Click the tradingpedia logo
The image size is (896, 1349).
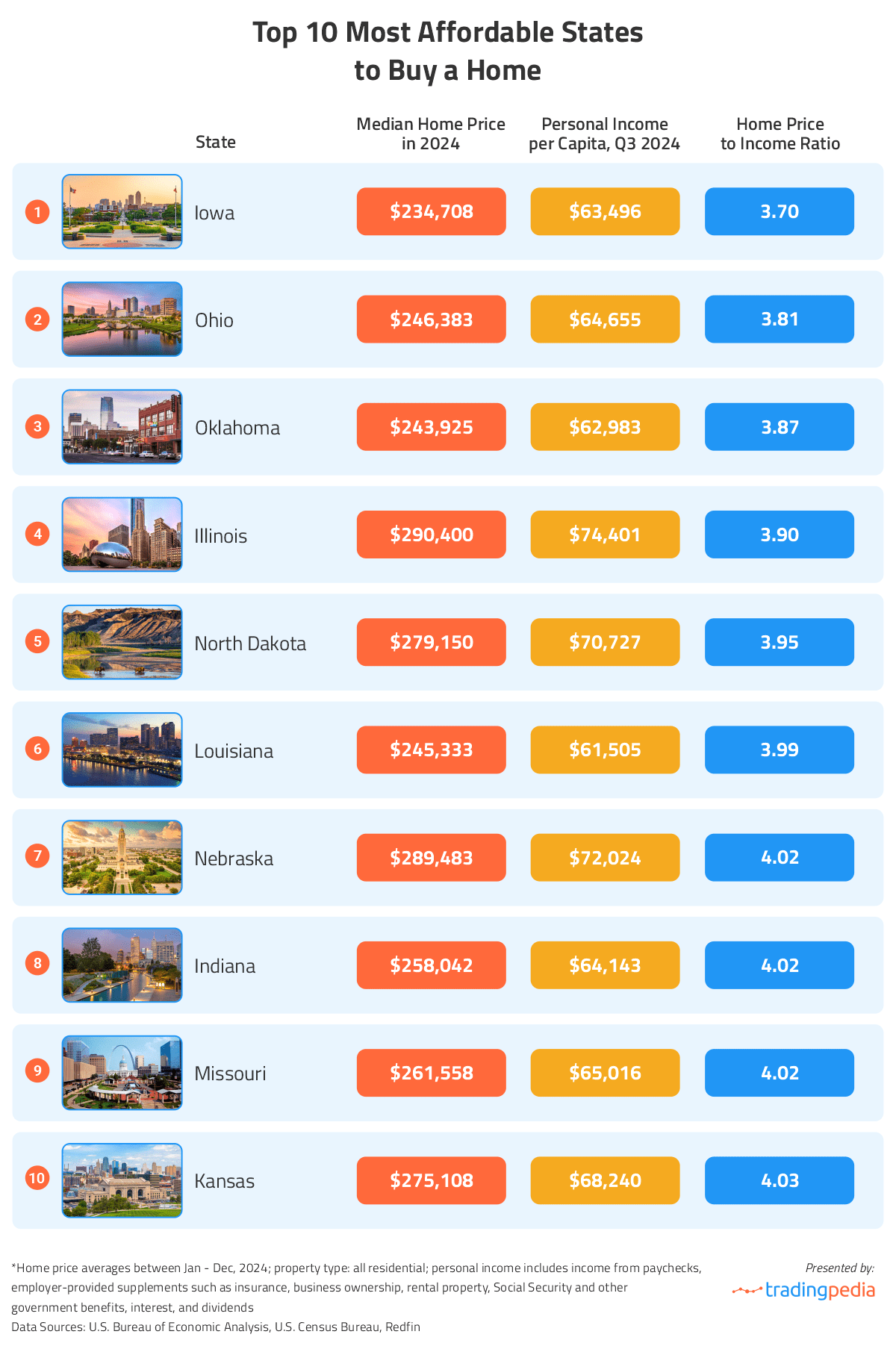(803, 1290)
